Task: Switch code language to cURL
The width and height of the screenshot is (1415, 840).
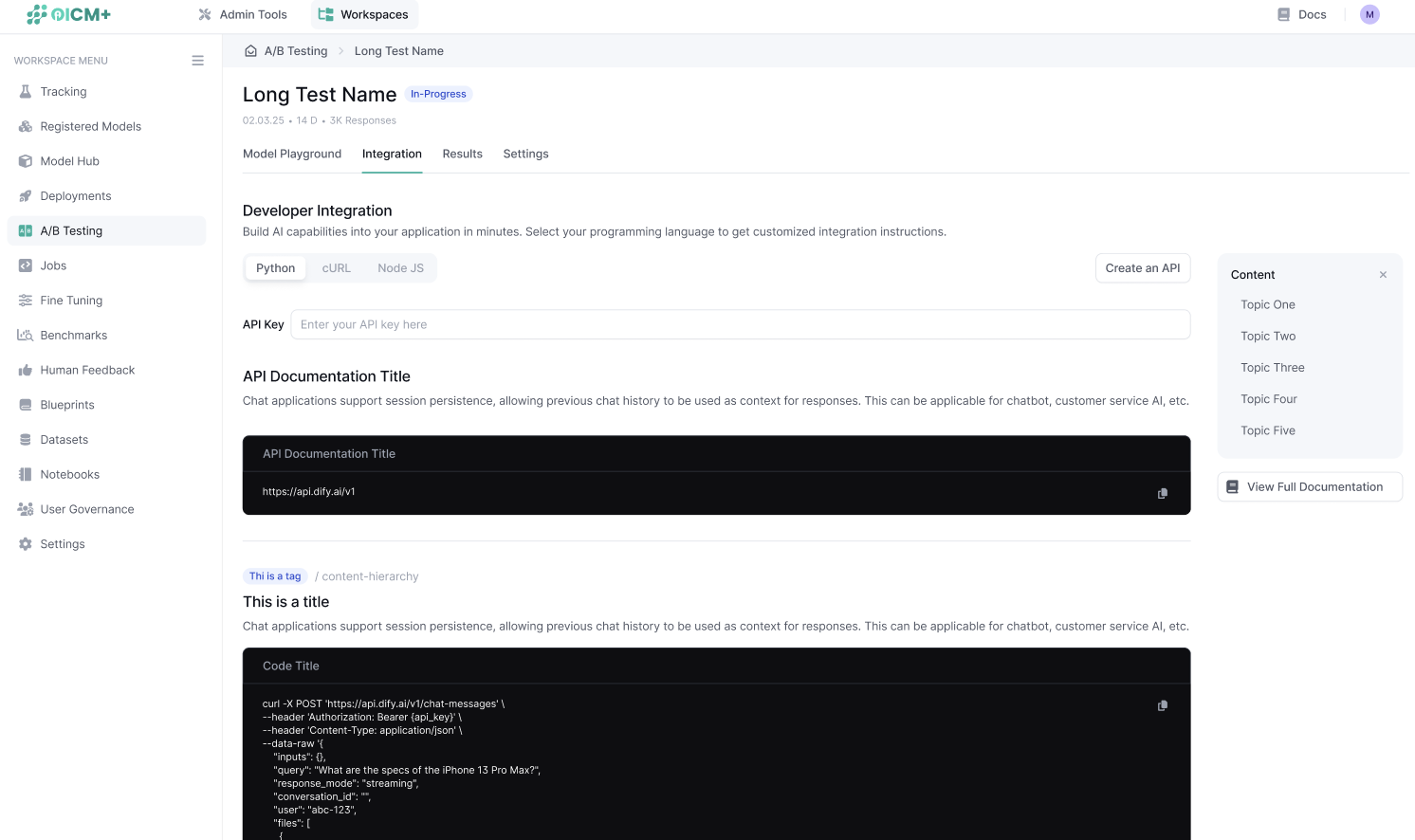Action: click(336, 268)
